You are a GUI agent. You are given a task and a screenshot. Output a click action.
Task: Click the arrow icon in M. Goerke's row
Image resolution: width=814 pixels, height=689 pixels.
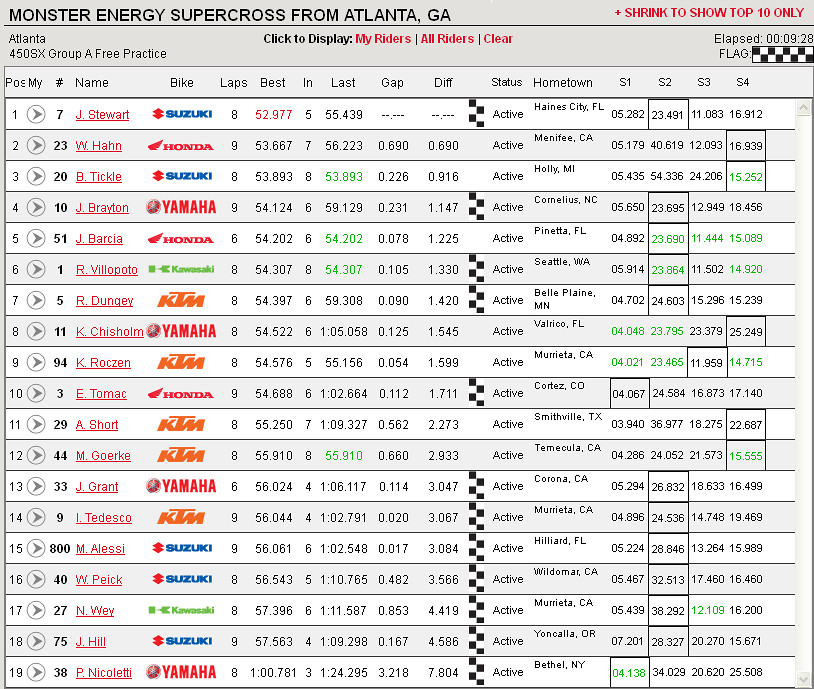click(36, 455)
